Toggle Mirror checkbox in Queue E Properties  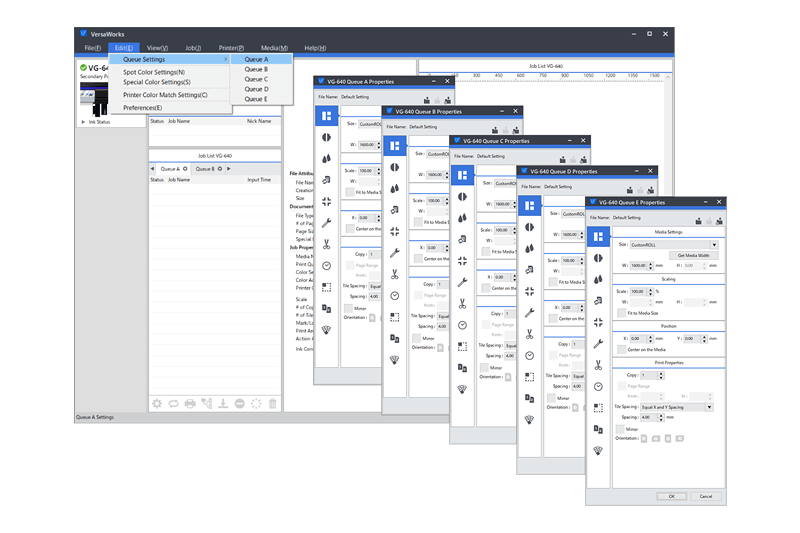coord(622,428)
